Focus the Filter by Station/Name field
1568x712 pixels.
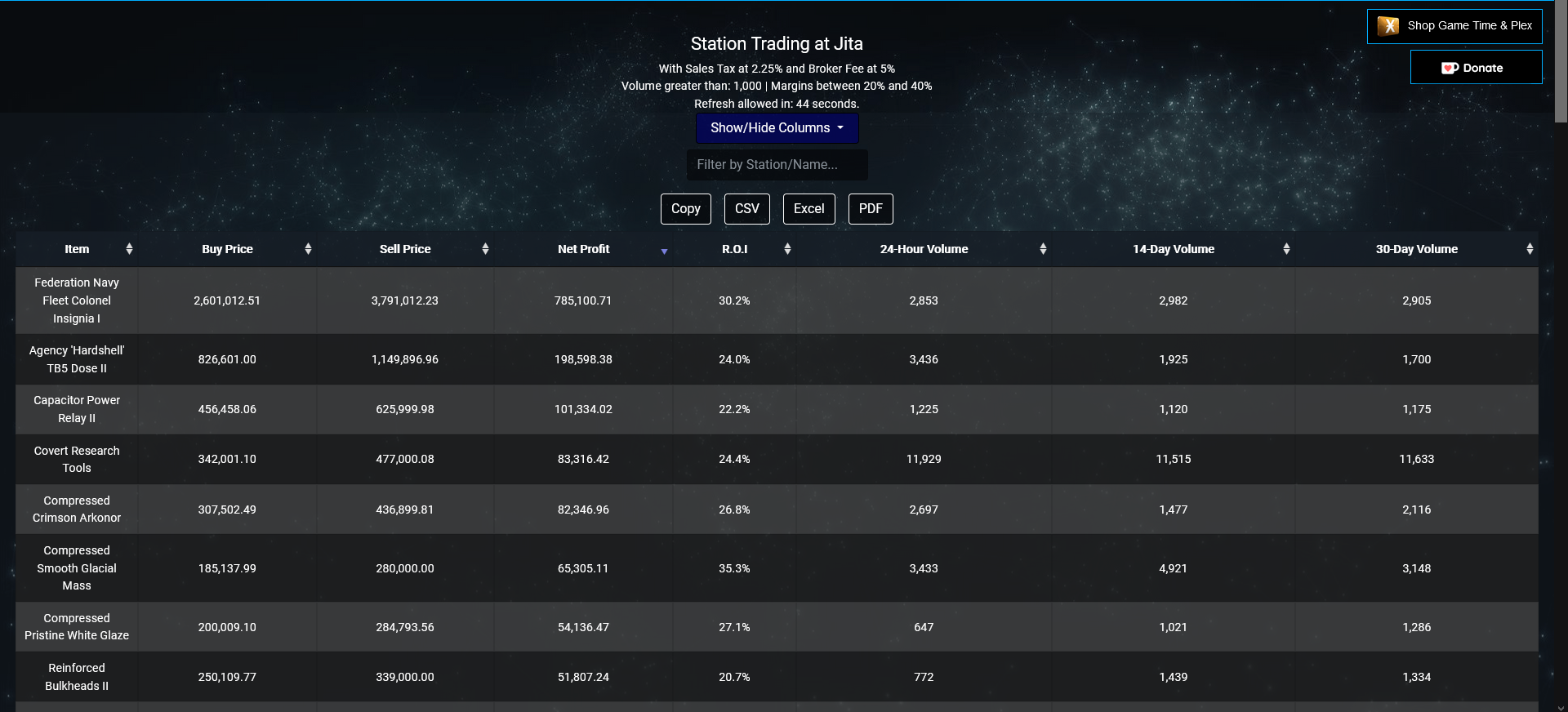[x=777, y=165]
